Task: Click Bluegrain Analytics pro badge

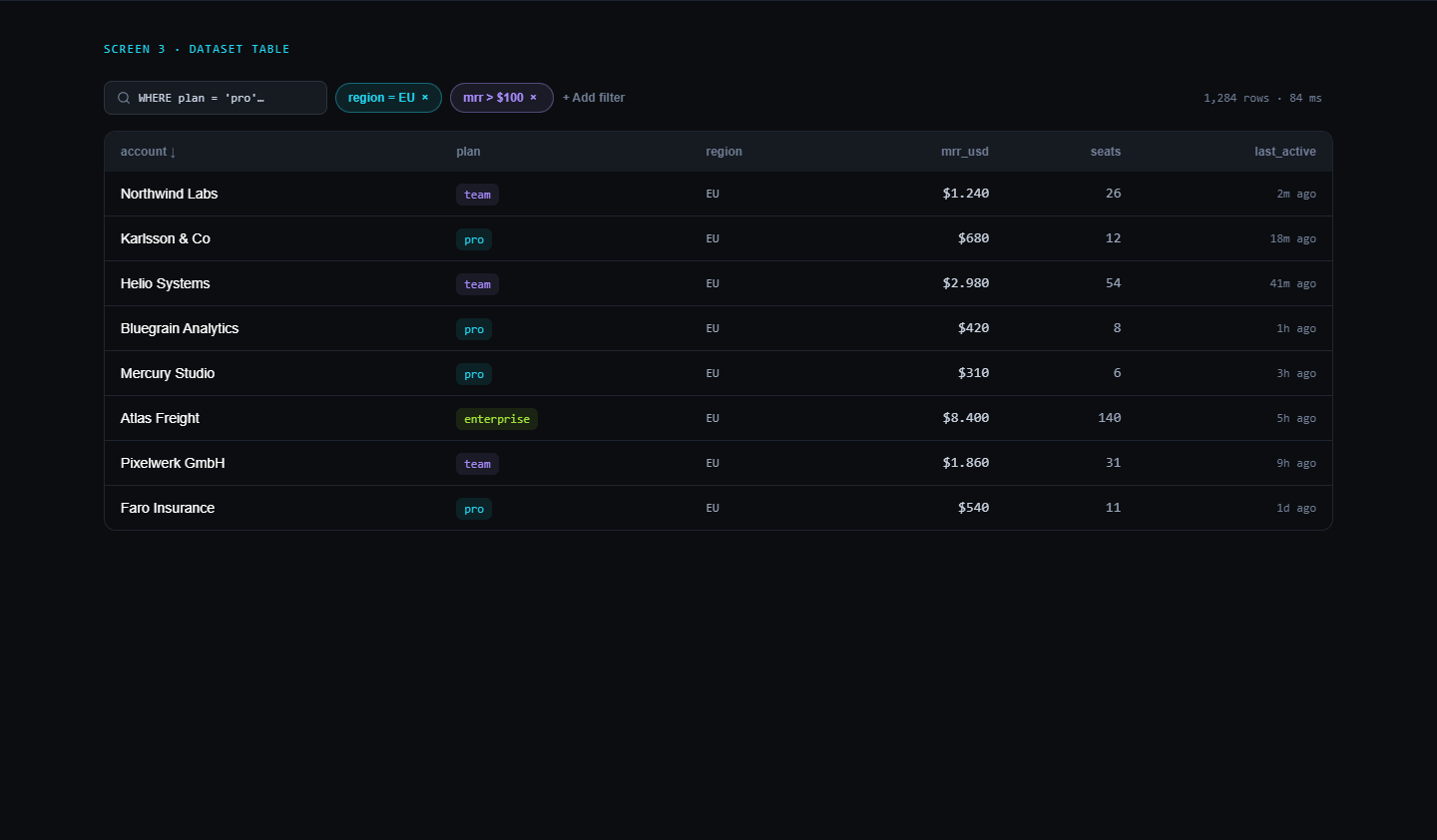Action: click(x=474, y=329)
